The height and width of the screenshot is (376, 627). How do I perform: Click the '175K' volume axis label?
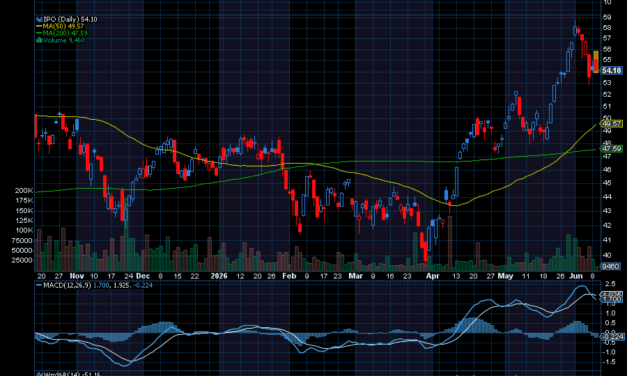tap(24, 200)
